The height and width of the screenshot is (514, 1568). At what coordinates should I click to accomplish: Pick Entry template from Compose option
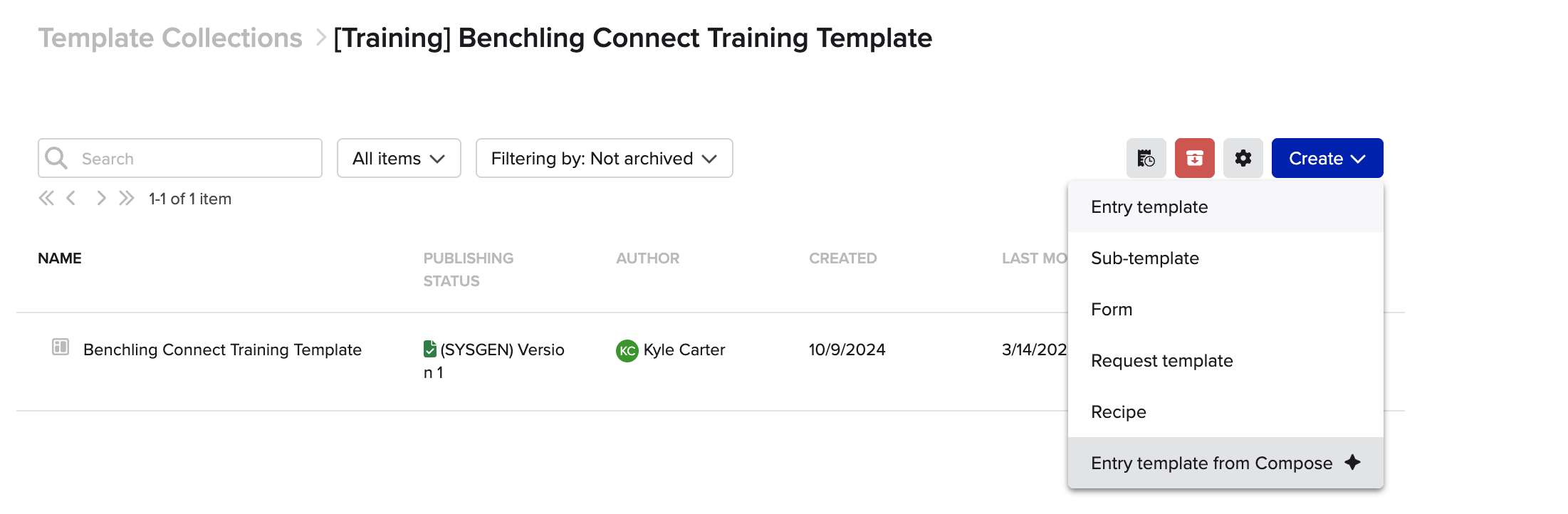(1211, 463)
